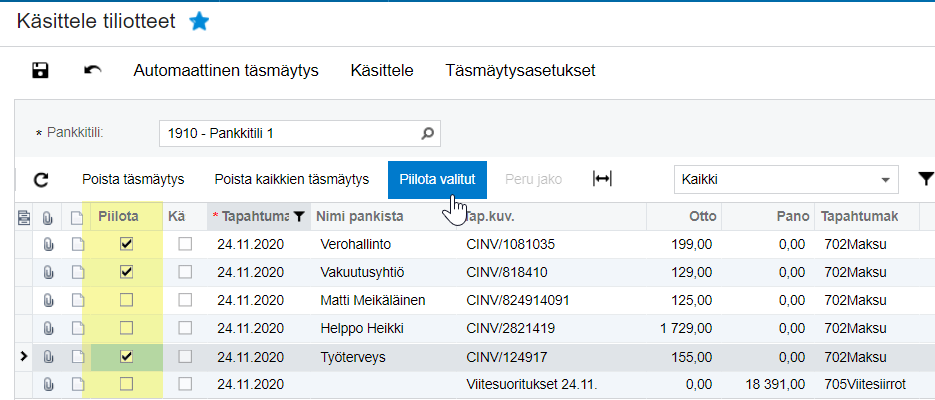Viewport: 935px width, 400px height.
Task: Click the save diskette icon
Action: point(41,70)
